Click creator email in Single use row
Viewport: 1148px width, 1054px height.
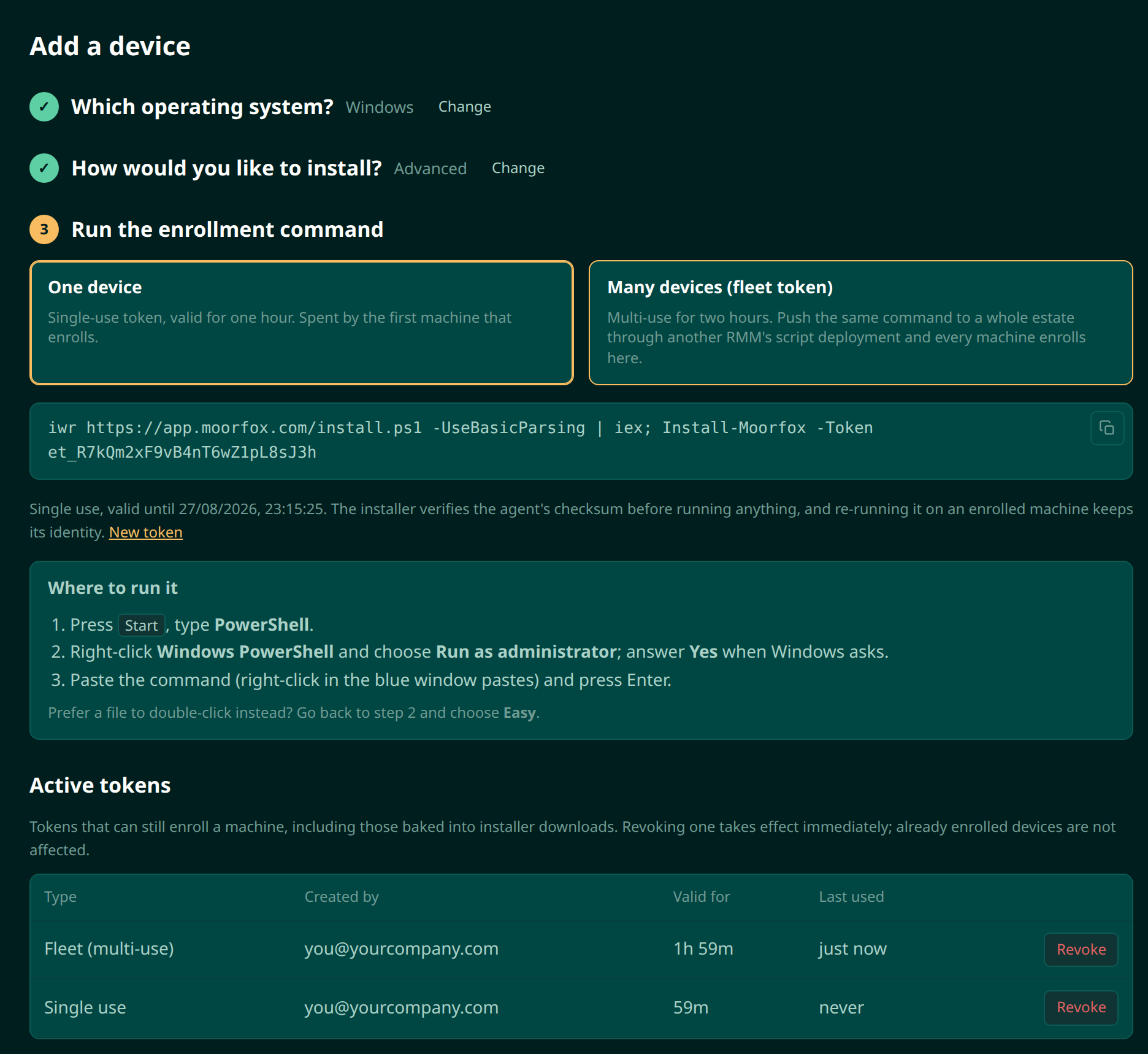pos(402,1007)
